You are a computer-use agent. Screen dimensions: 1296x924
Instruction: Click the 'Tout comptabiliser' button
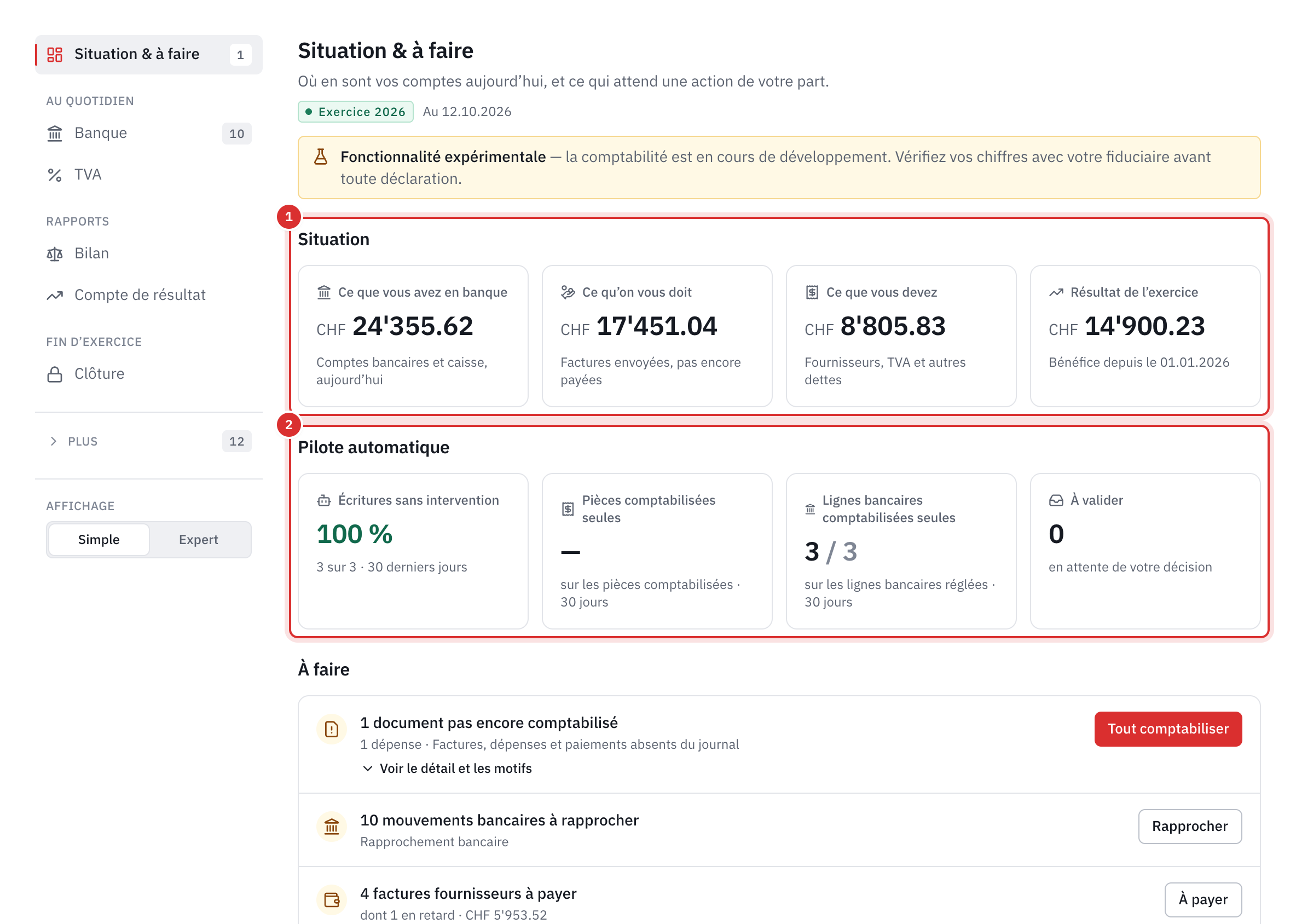point(1168,730)
